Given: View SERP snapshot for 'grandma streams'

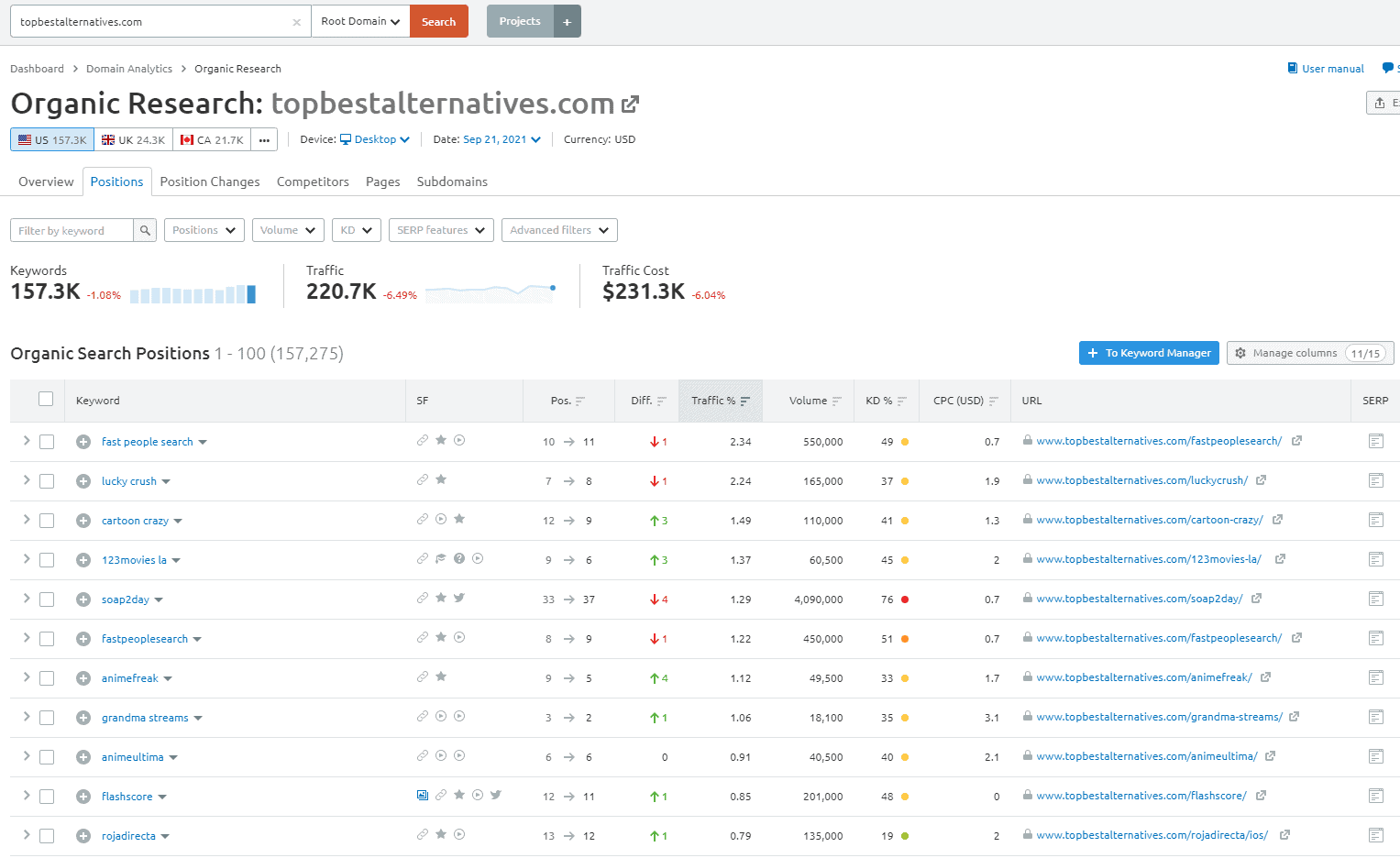Looking at the screenshot, I should tap(1375, 717).
